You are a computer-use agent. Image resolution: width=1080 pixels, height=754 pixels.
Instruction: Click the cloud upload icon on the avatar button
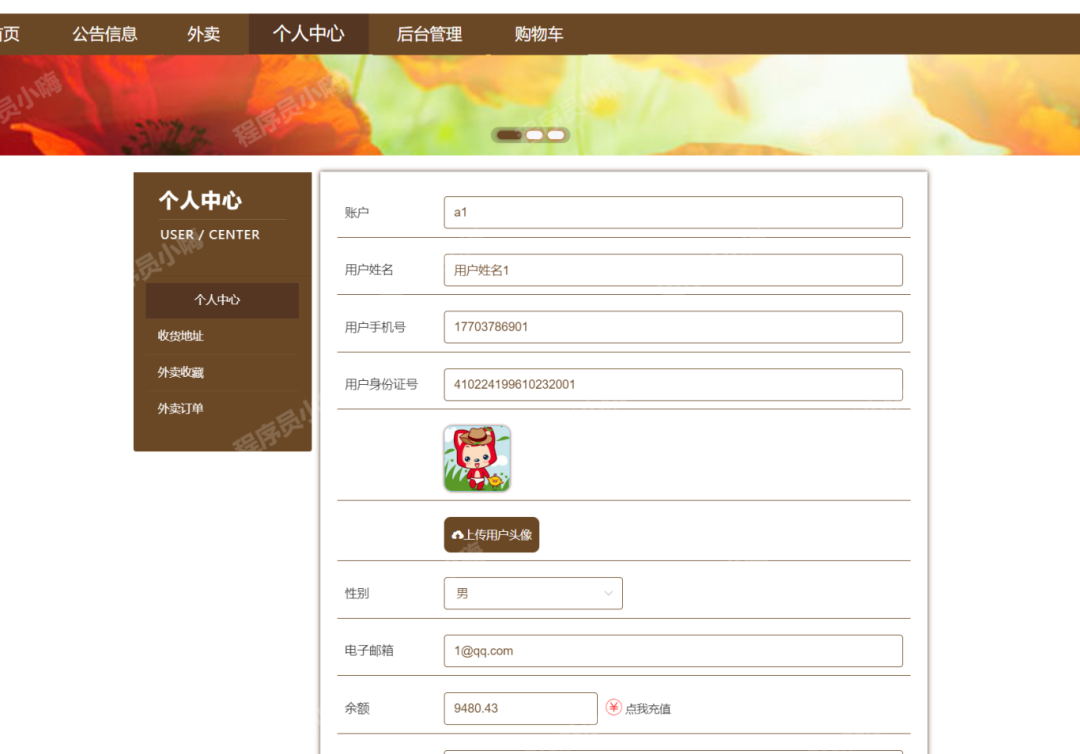click(x=458, y=534)
